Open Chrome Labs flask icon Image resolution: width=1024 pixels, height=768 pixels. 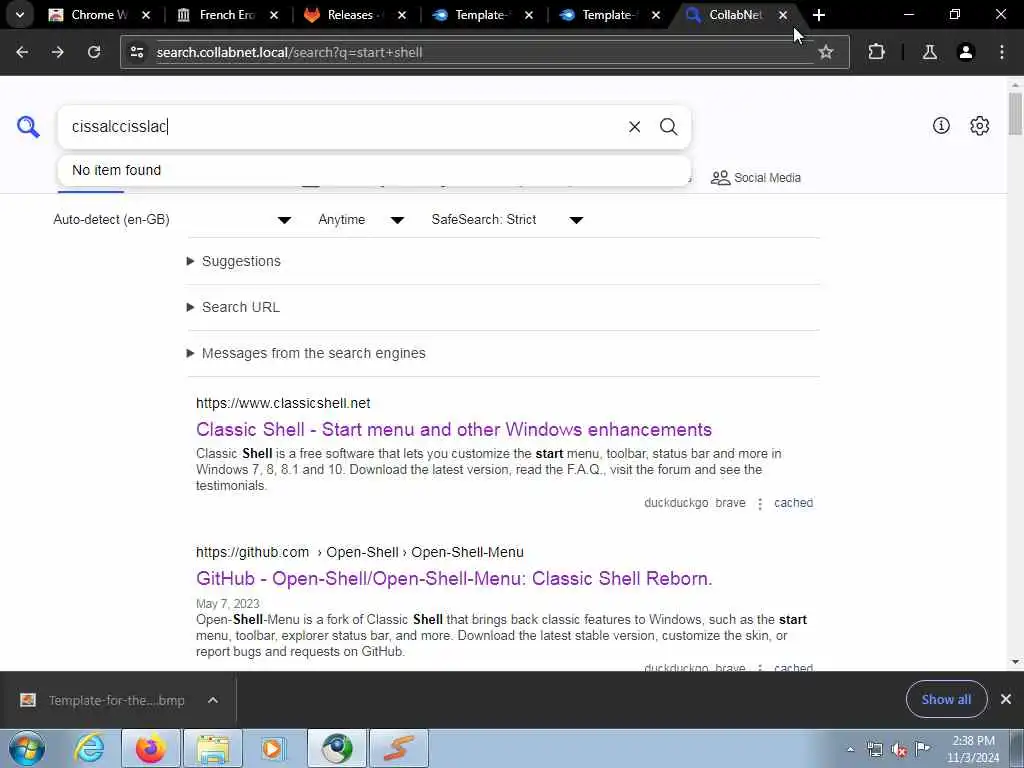929,52
